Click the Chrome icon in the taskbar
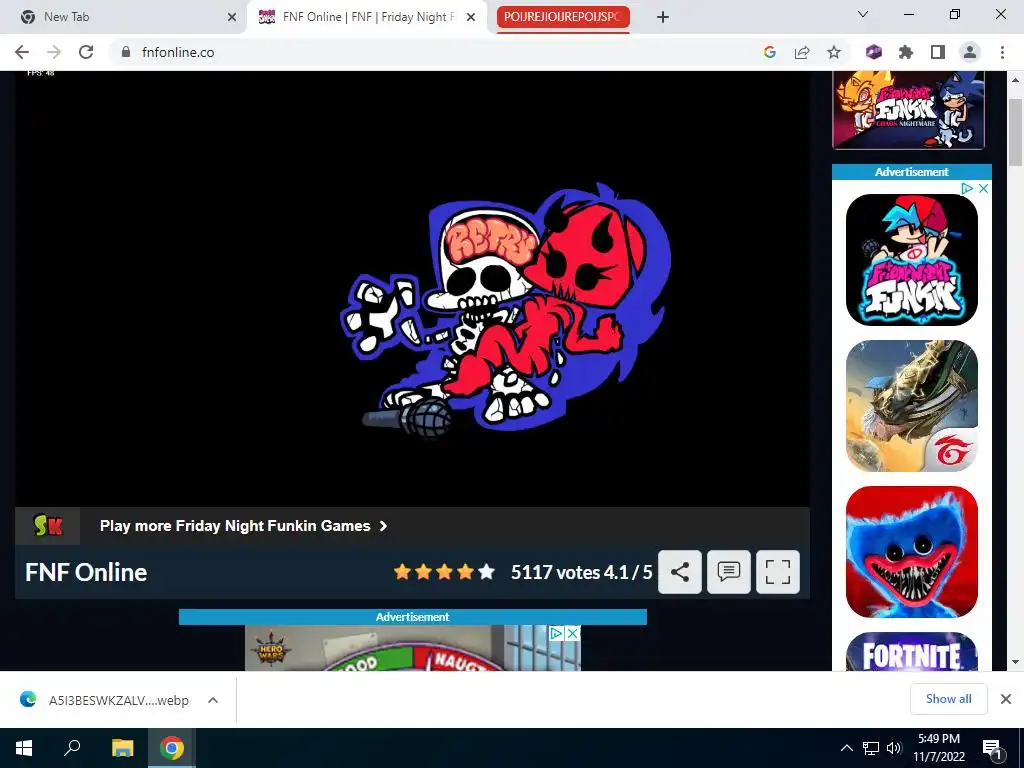Screen dimensions: 1024x768 click(x=172, y=748)
